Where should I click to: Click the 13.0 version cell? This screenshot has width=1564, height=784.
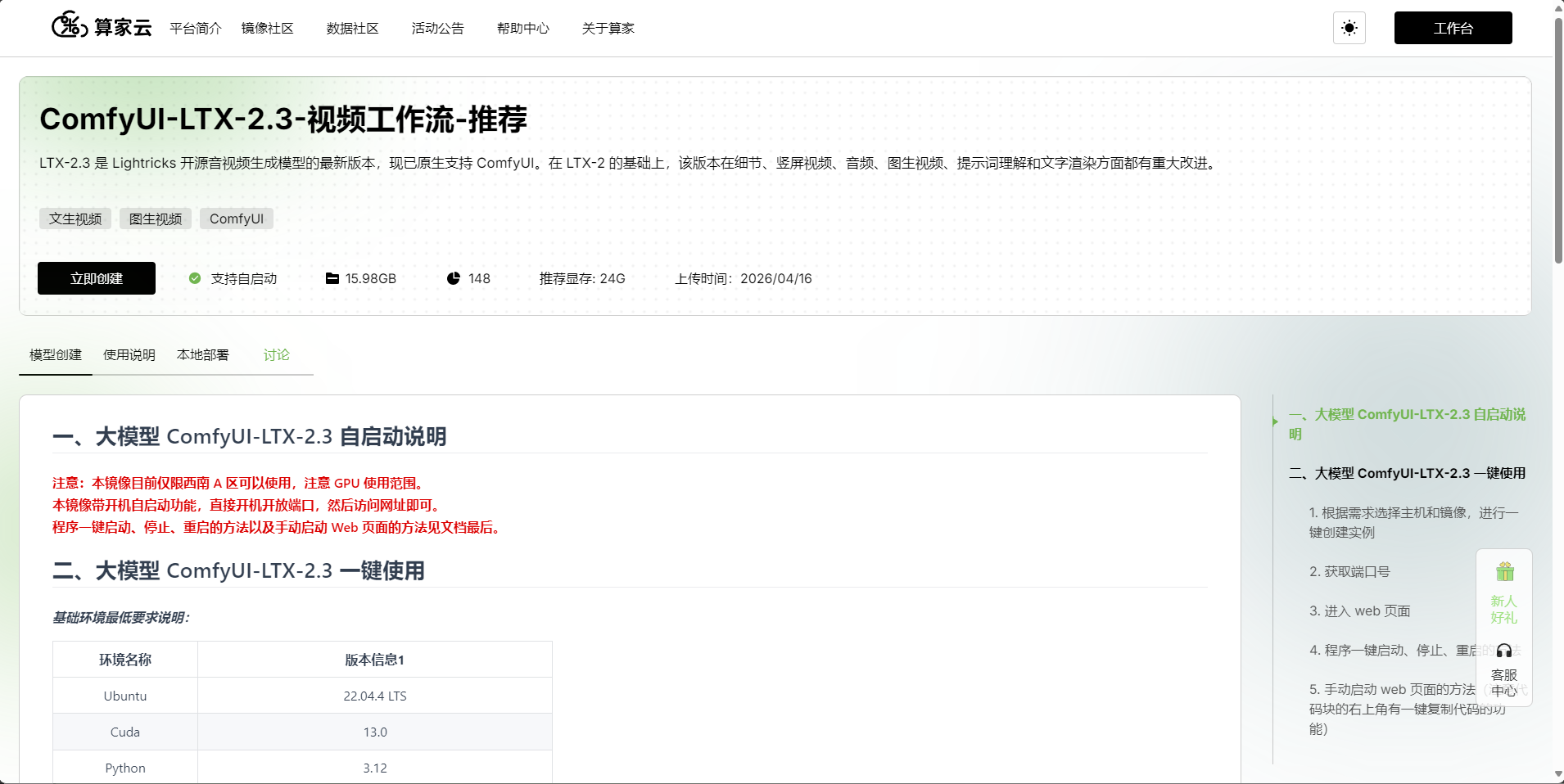coord(375,732)
